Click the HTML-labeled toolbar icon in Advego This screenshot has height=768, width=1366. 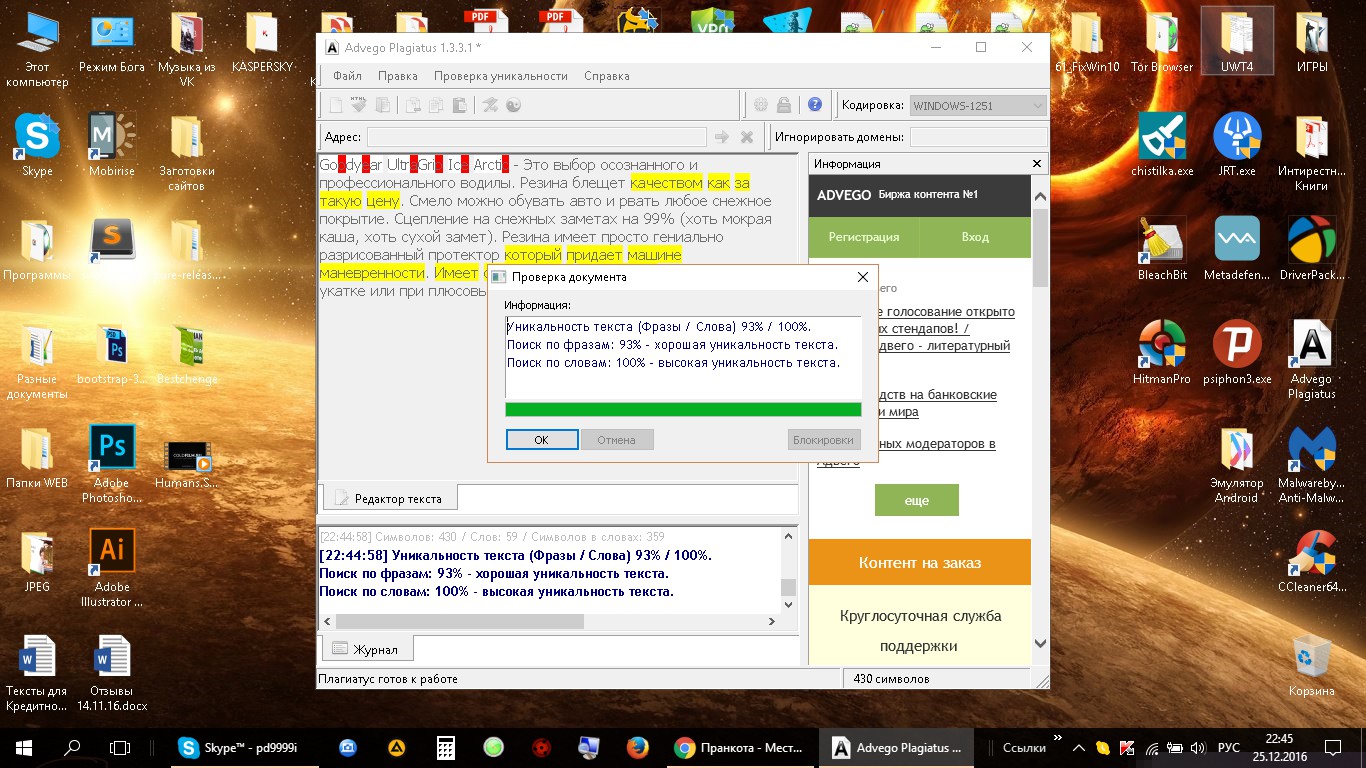359,105
